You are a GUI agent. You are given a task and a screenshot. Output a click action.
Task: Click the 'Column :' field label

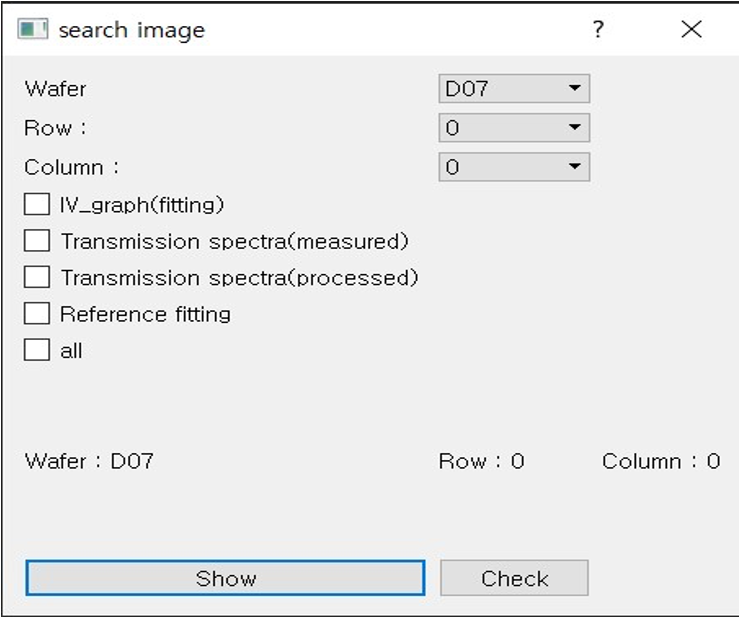point(71,167)
